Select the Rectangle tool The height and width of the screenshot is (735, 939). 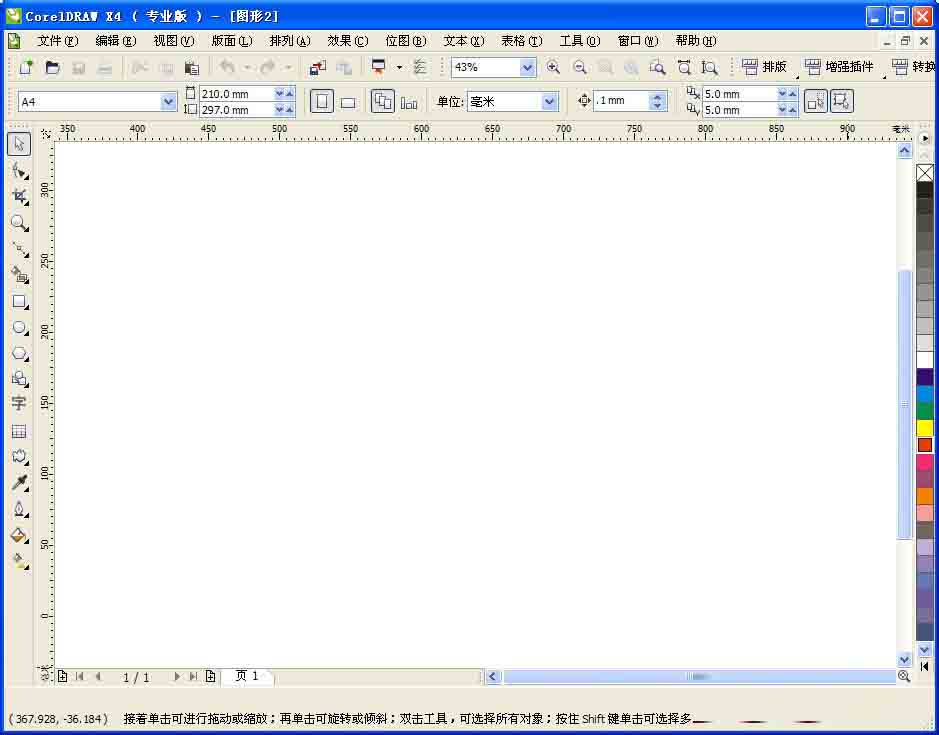coord(19,302)
